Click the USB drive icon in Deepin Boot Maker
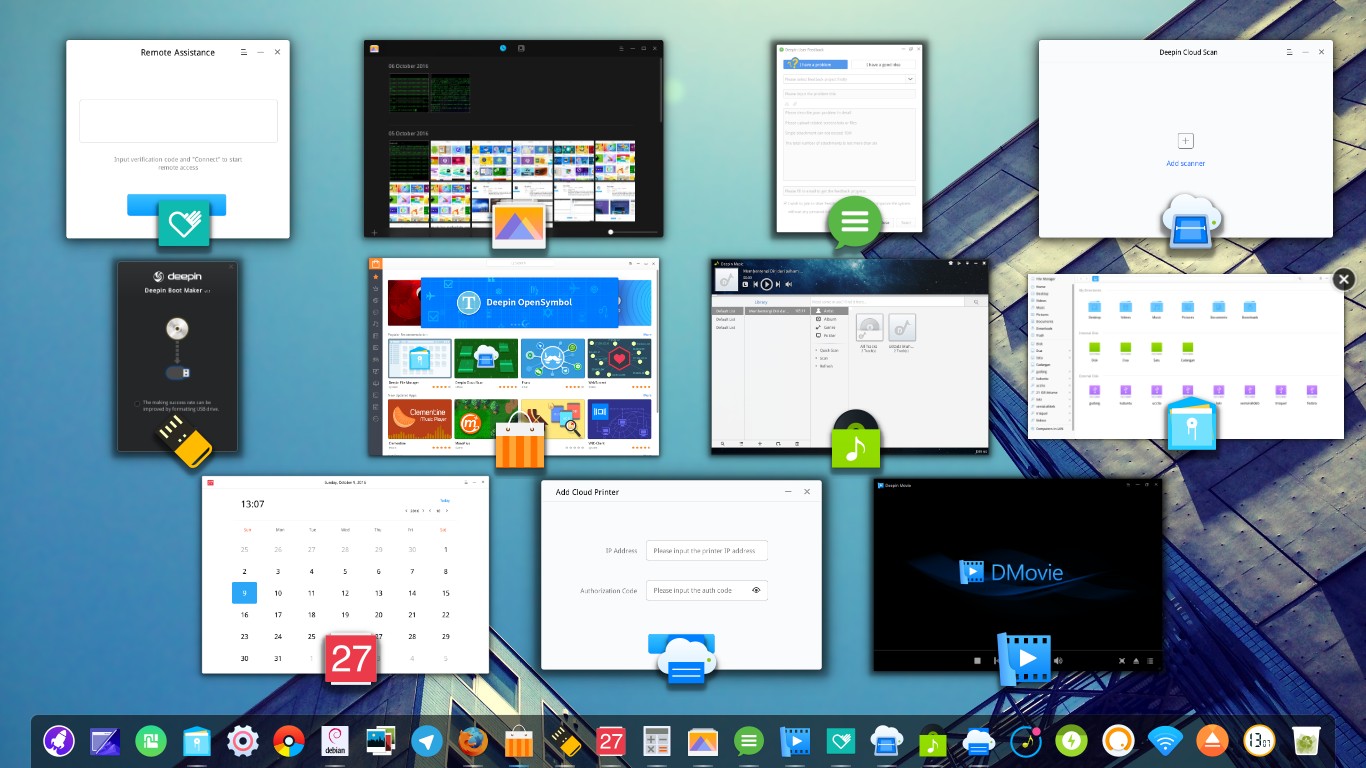Image resolution: width=1366 pixels, height=768 pixels. click(180, 373)
